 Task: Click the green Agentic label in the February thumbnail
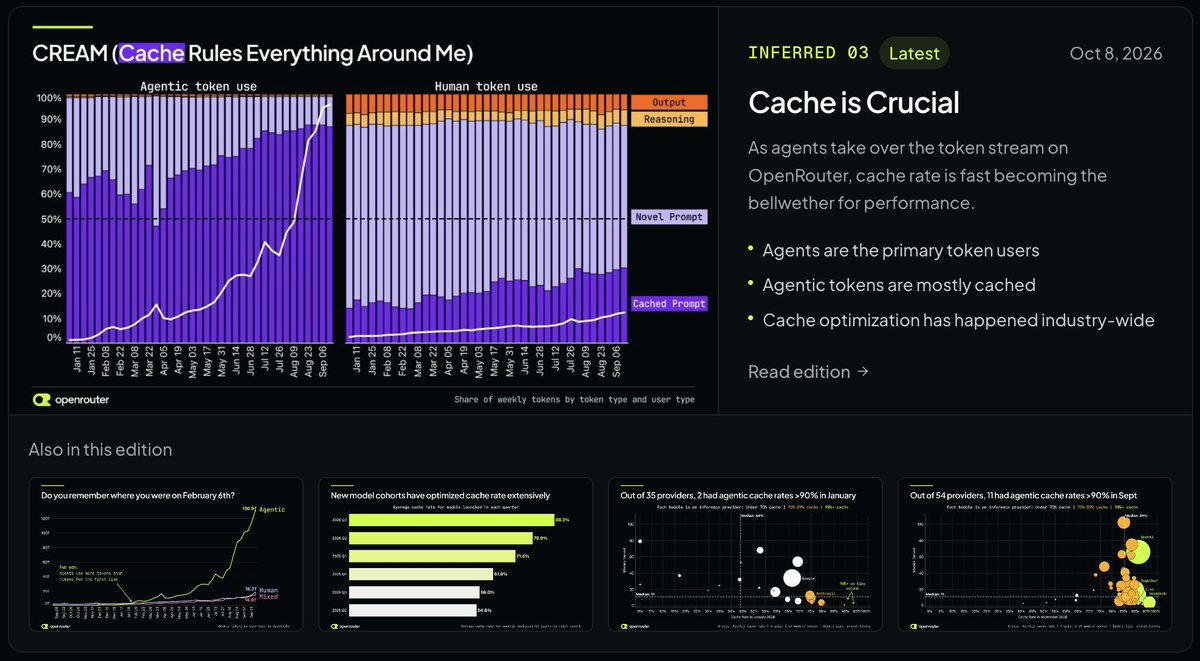(272, 510)
